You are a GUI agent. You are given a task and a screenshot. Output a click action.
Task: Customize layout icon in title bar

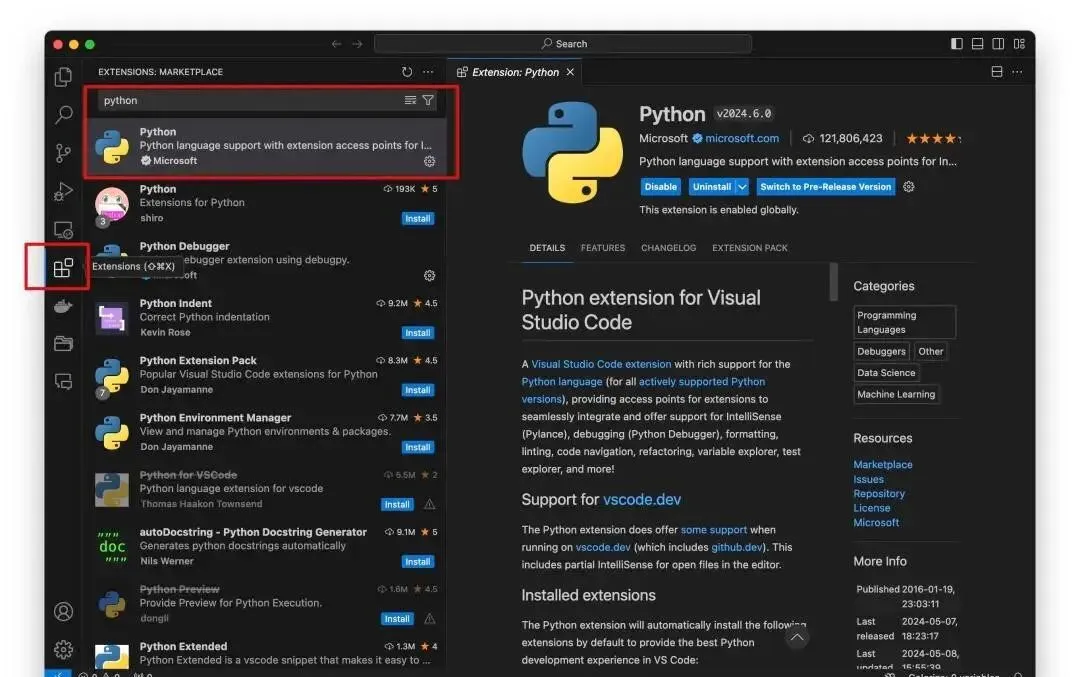[x=1019, y=43]
